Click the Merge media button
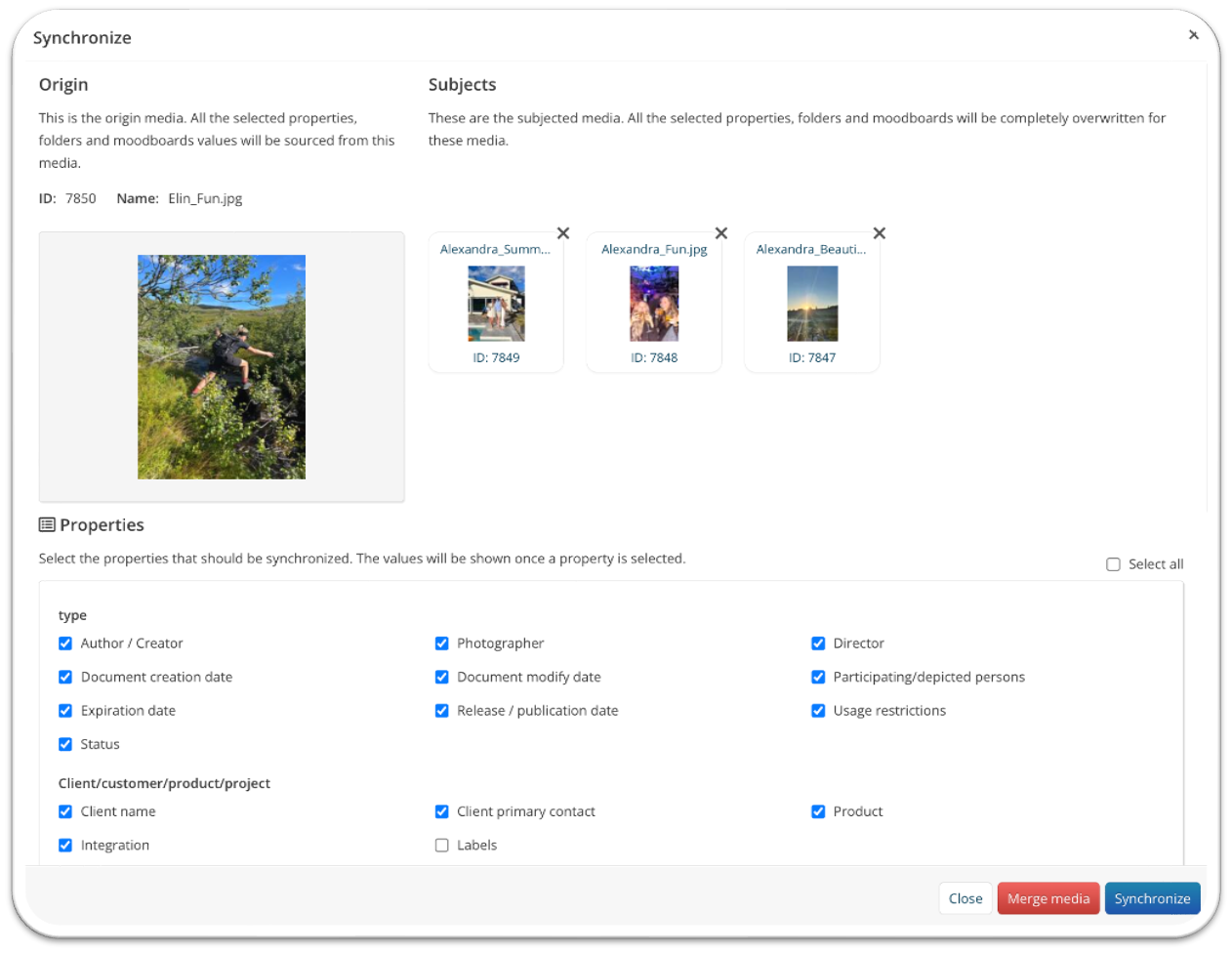The height and width of the screenshot is (953, 1232). (1048, 898)
